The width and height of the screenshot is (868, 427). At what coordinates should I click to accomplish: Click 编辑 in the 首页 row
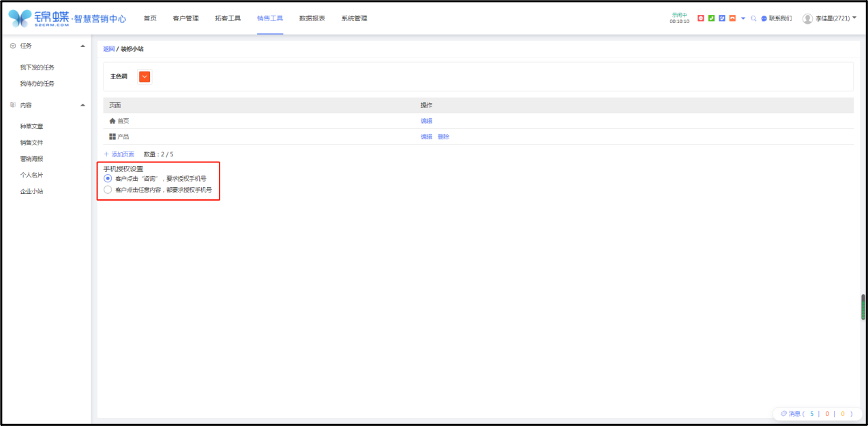coord(426,121)
